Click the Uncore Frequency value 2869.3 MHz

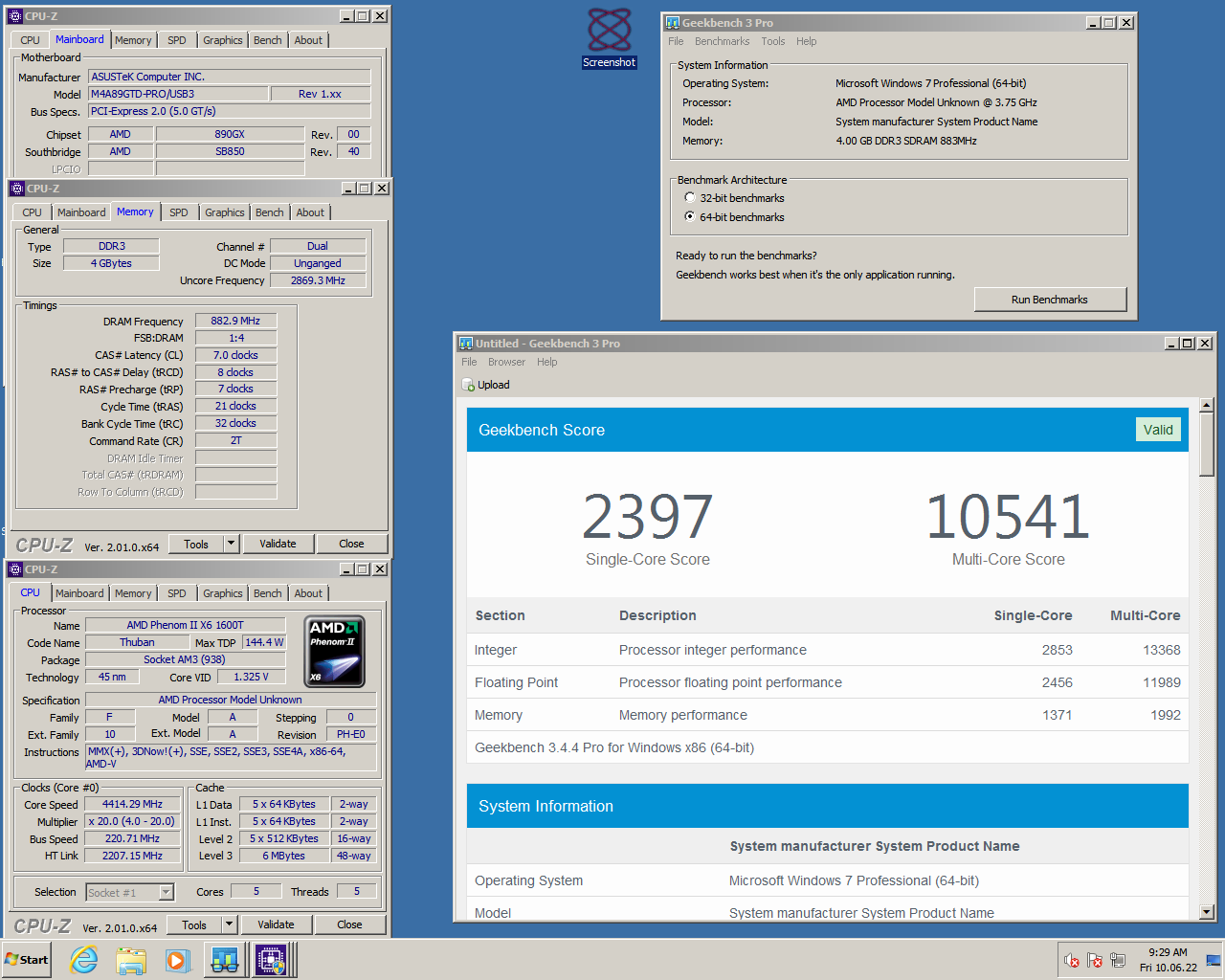(318, 280)
